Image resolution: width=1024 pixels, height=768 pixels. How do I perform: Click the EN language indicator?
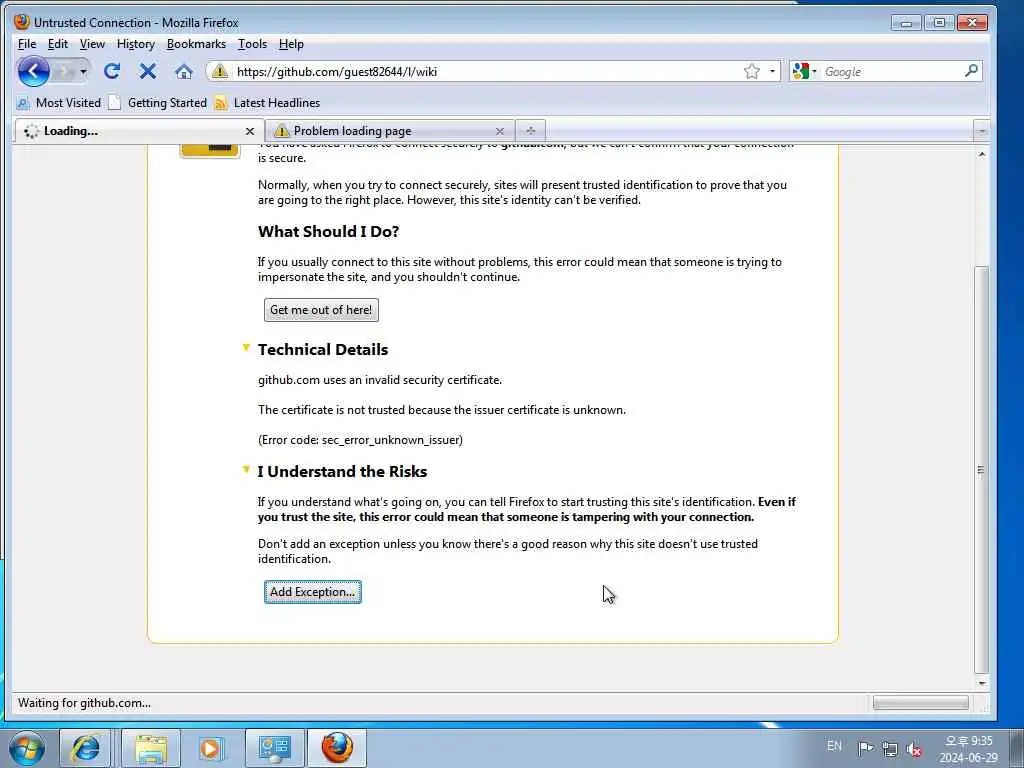pyautogui.click(x=834, y=746)
